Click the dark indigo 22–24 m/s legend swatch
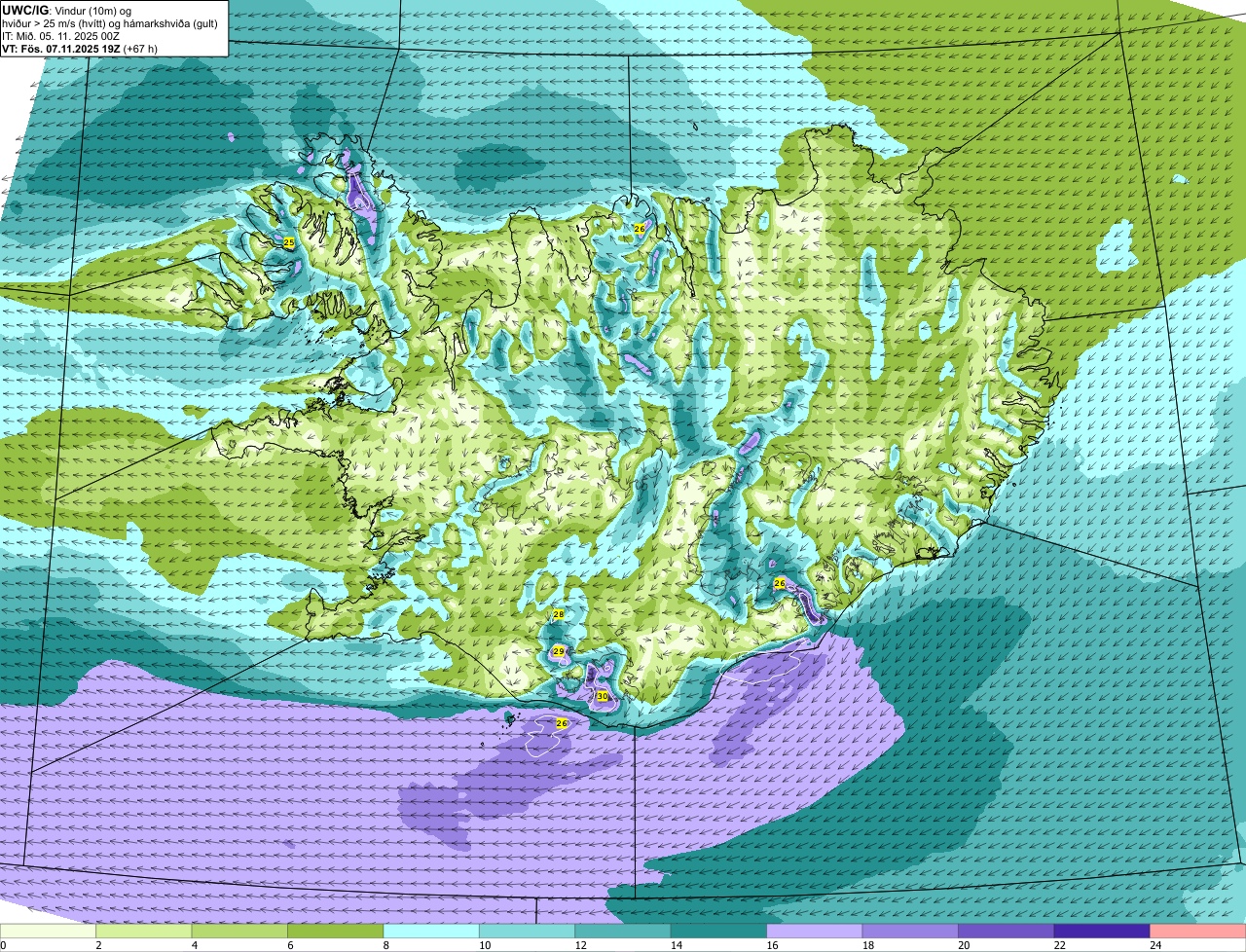 point(1102,931)
